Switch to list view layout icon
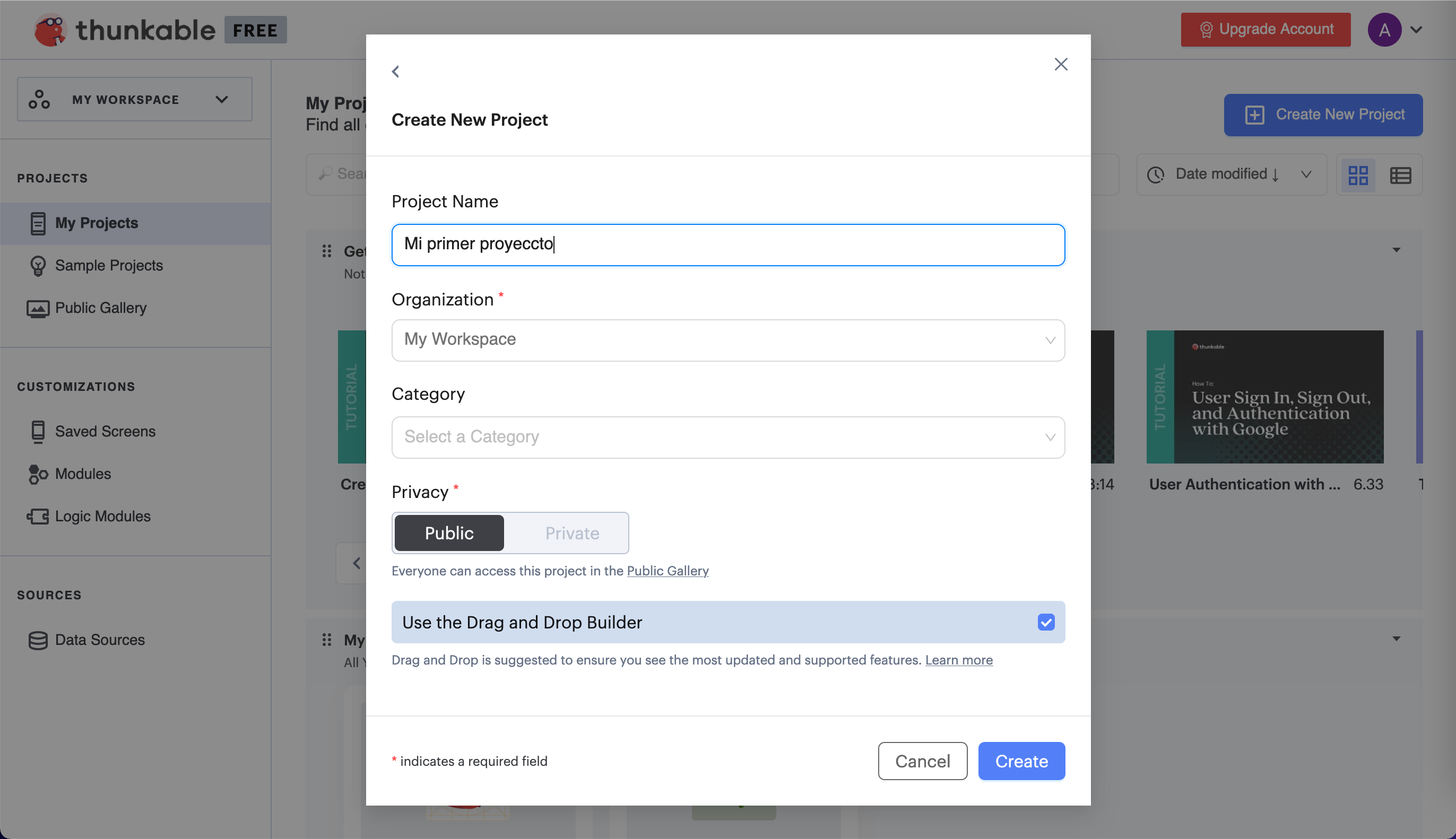The image size is (1456, 839). (x=1400, y=174)
